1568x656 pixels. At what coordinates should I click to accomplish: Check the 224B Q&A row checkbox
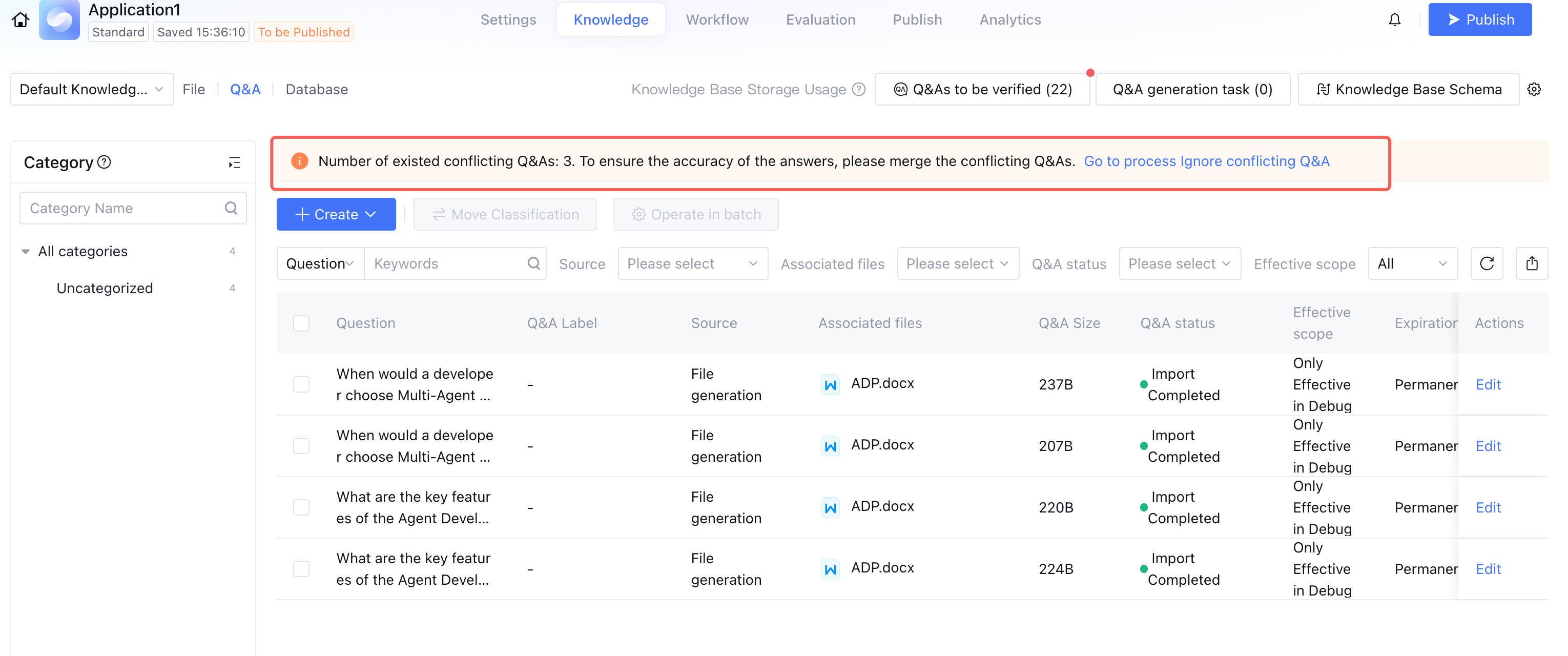[x=301, y=569]
